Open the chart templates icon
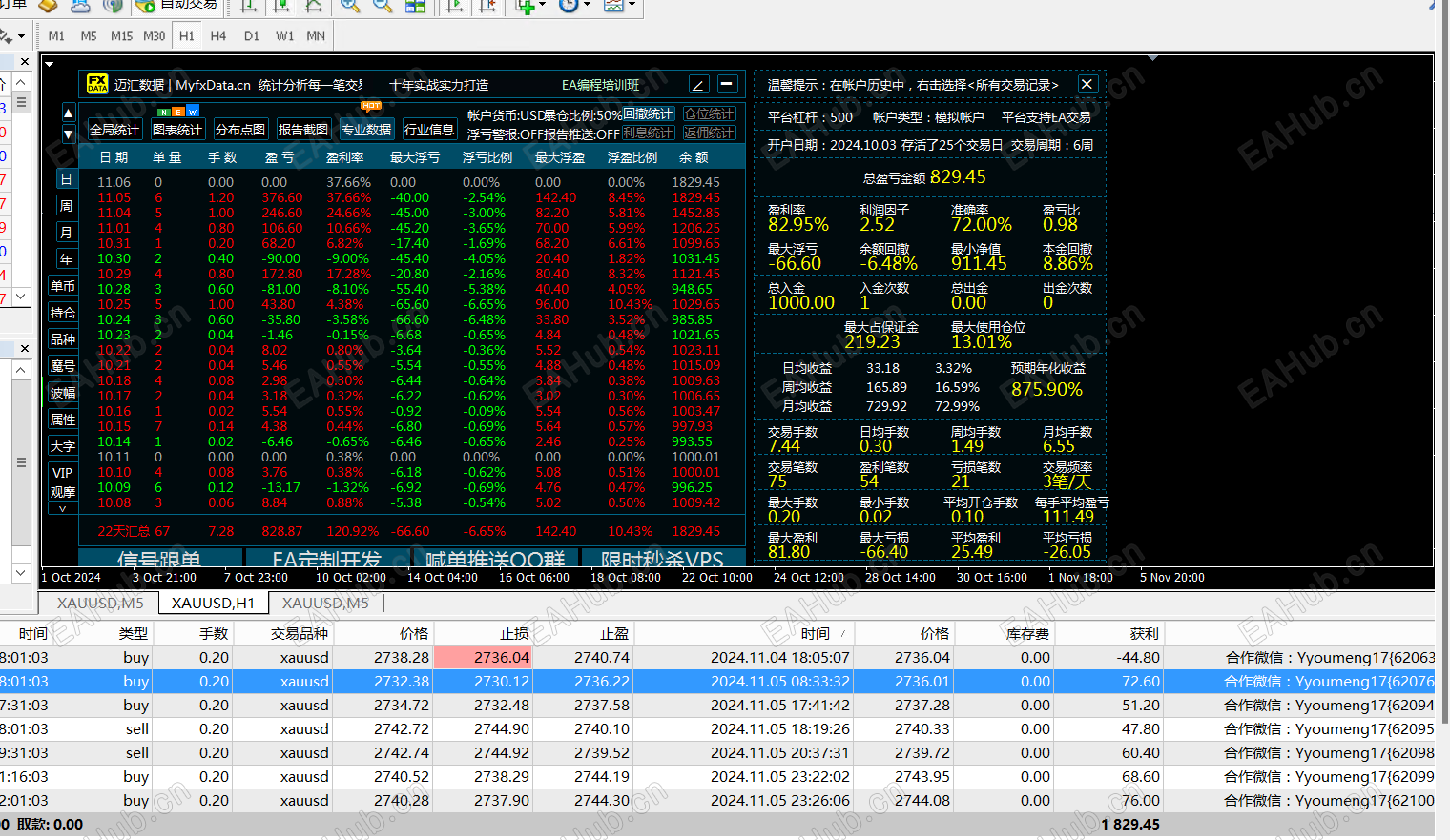The image size is (1450, 840). (x=612, y=6)
